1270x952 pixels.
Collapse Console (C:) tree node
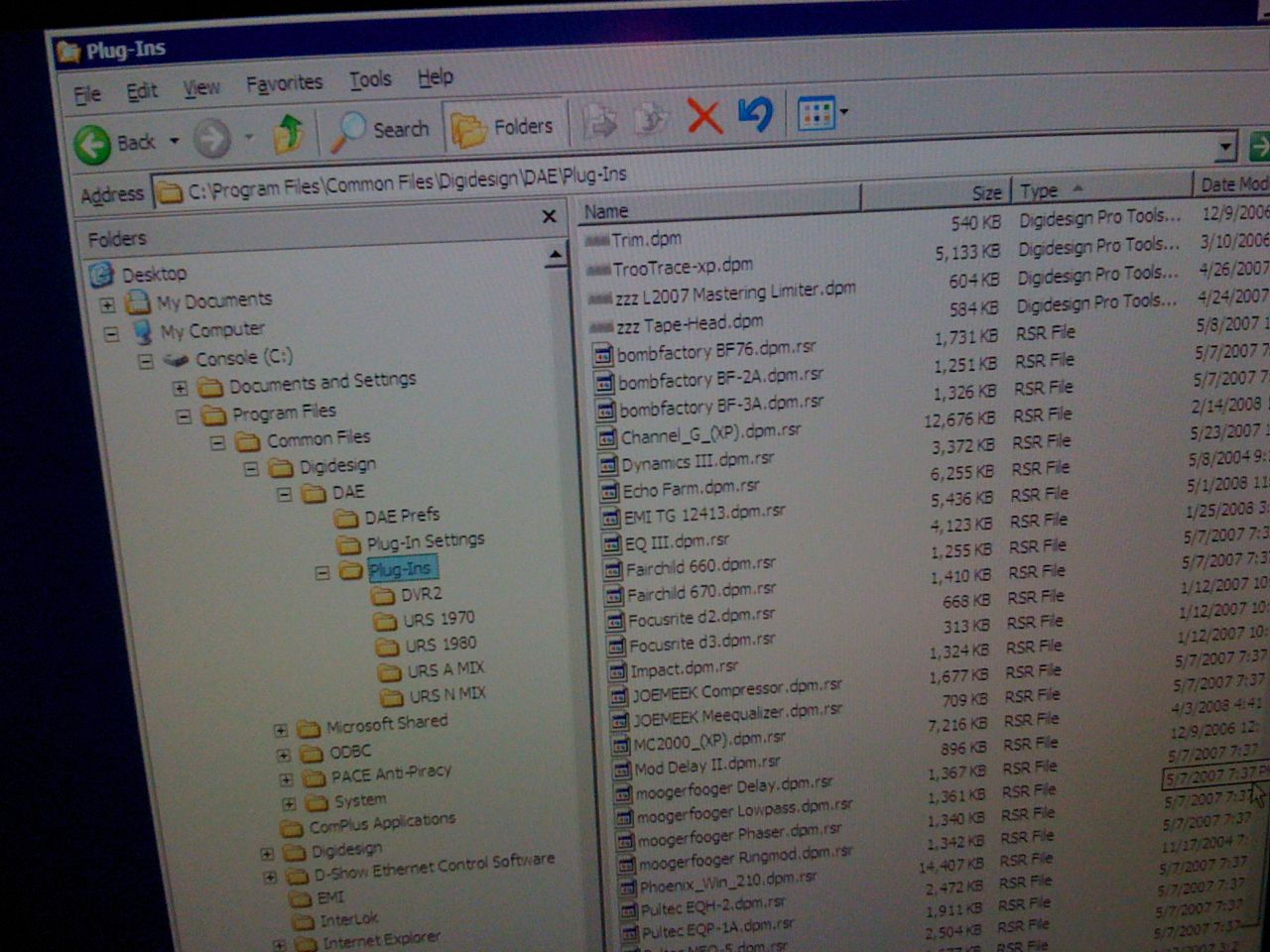pyautogui.click(x=146, y=362)
